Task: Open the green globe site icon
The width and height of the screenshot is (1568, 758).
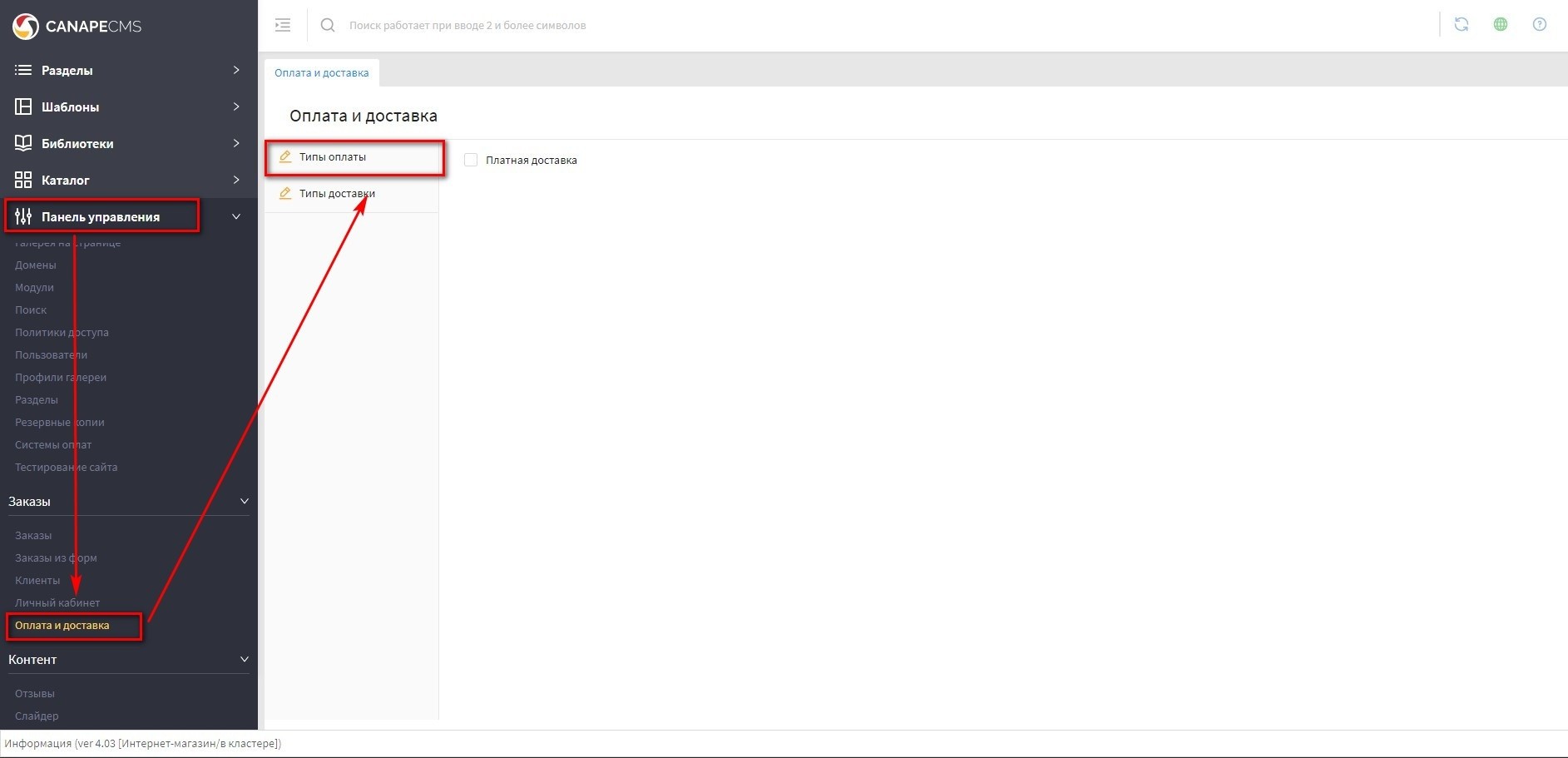Action: pos(1500,25)
